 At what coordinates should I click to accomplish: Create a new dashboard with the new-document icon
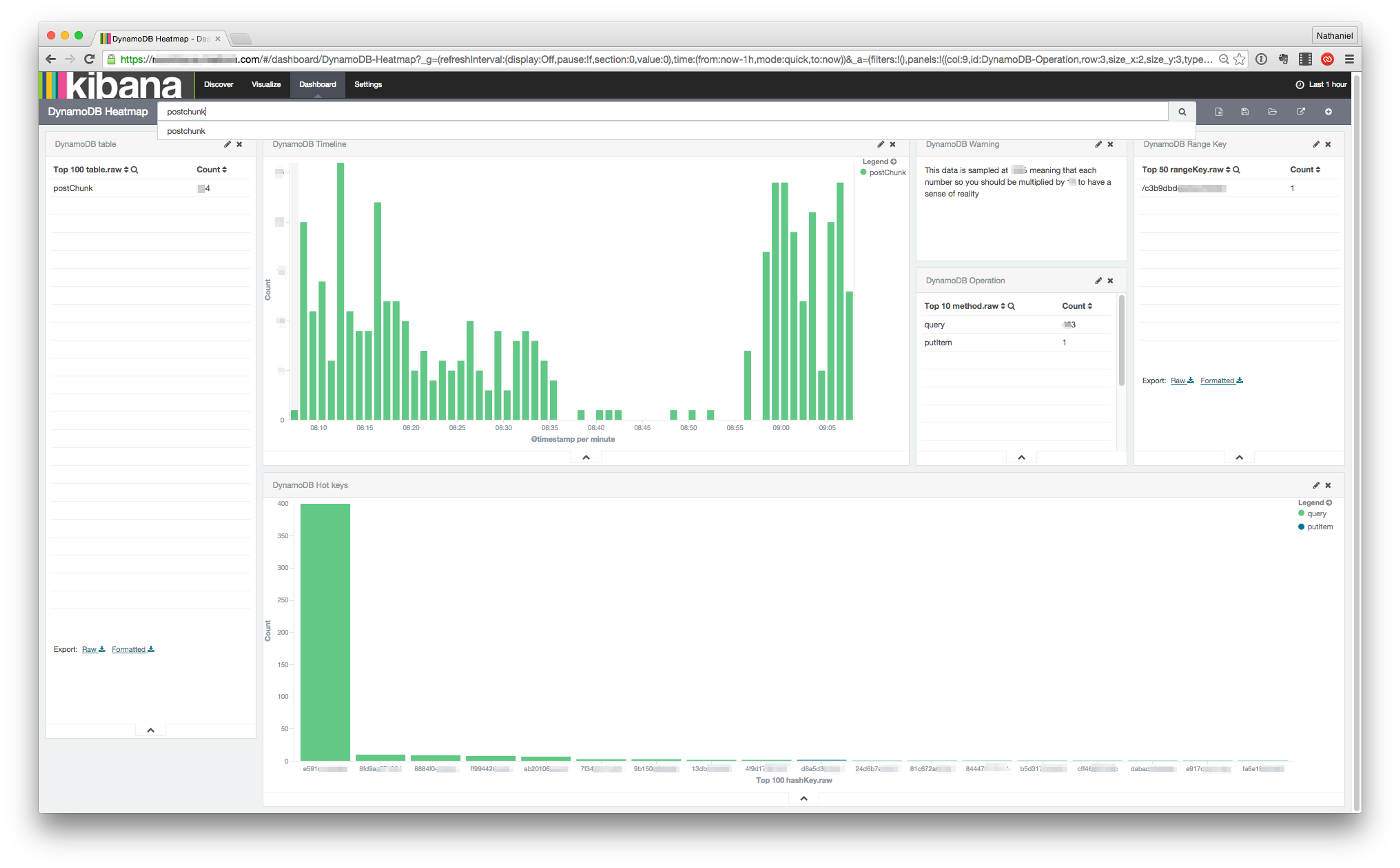1219,111
